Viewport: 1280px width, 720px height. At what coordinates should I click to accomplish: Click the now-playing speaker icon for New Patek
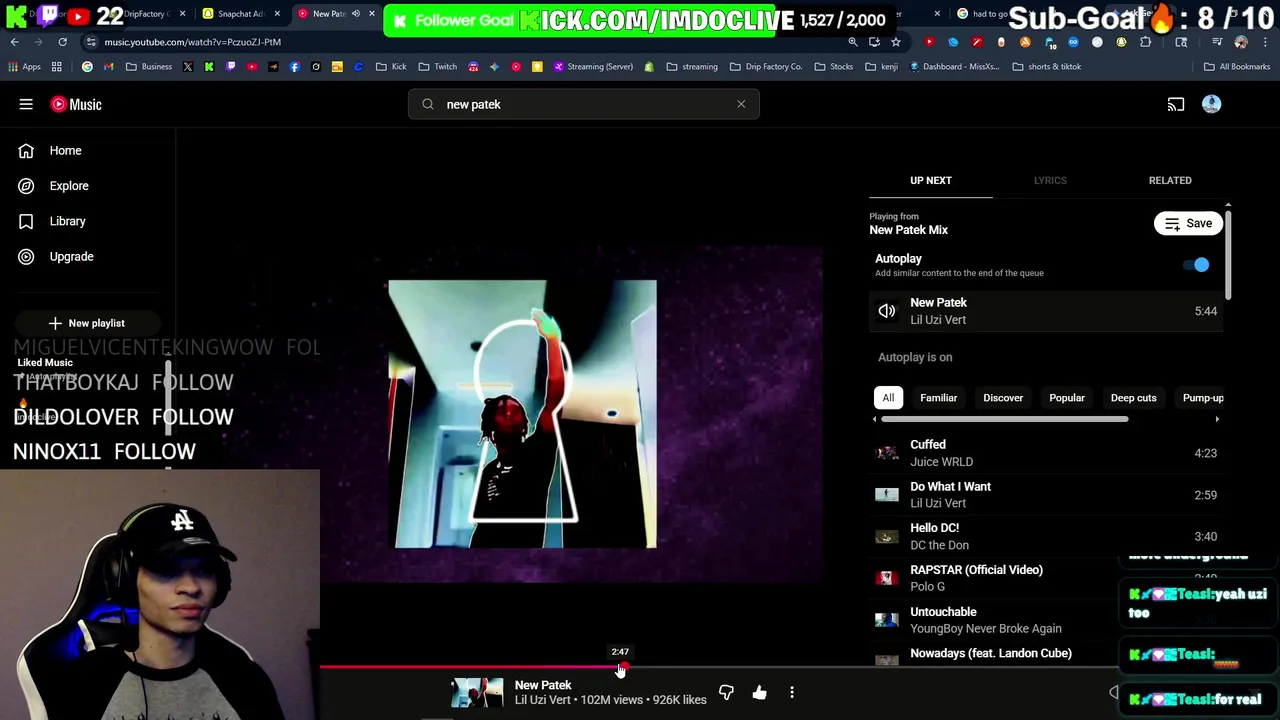coord(887,311)
